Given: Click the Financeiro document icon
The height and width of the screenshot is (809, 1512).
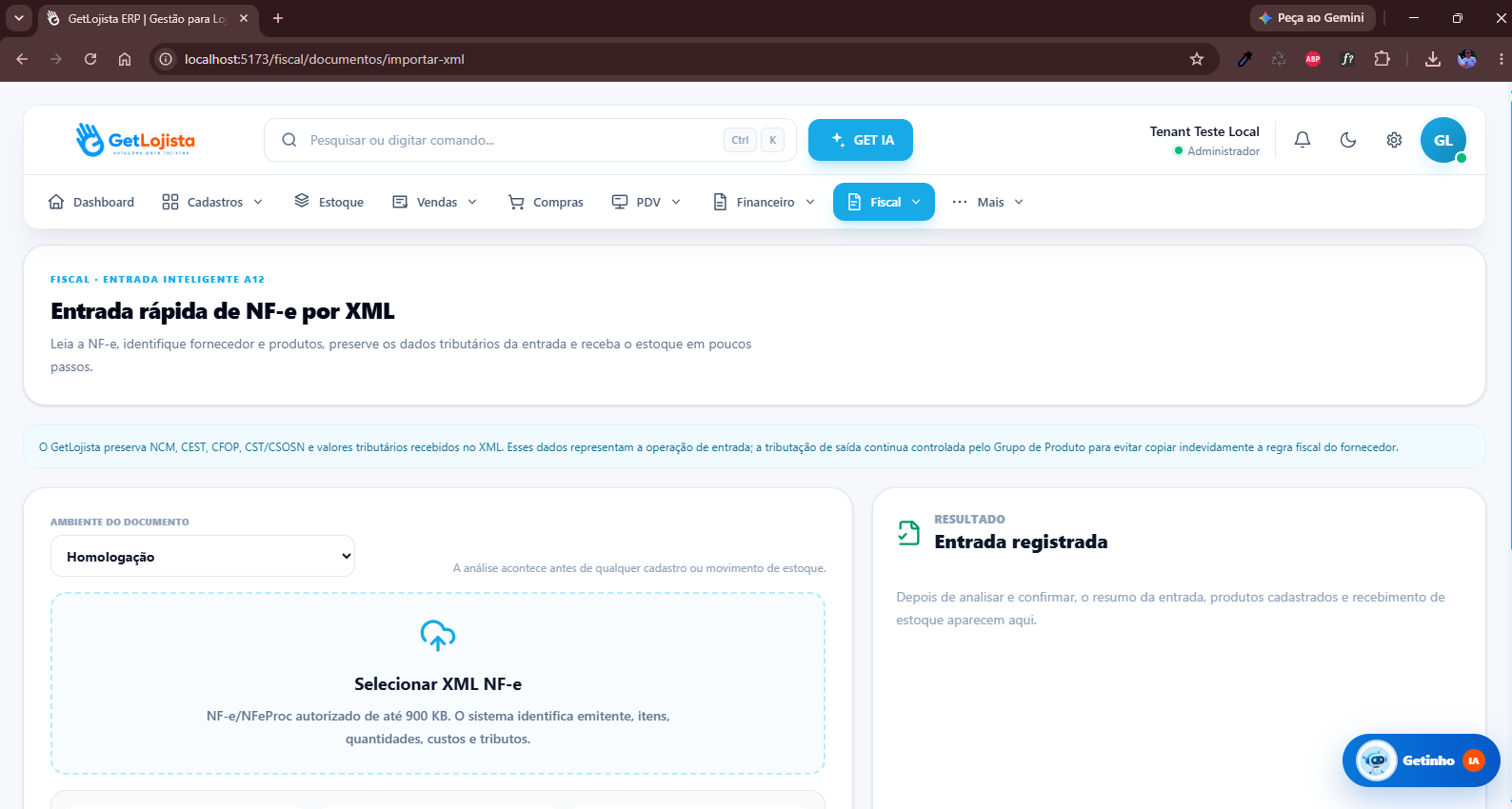Looking at the screenshot, I should (720, 202).
